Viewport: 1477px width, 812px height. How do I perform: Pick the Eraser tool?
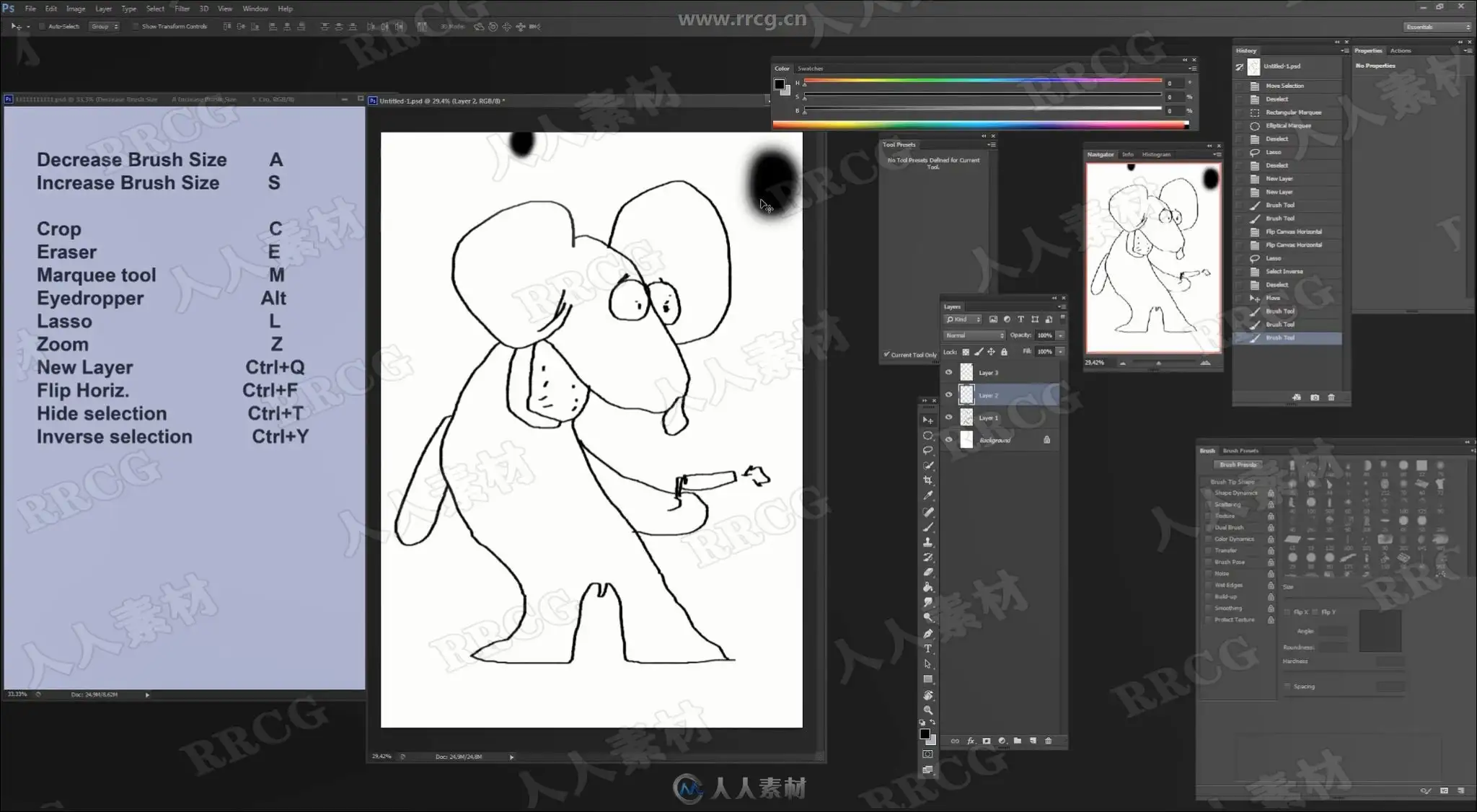[x=928, y=572]
